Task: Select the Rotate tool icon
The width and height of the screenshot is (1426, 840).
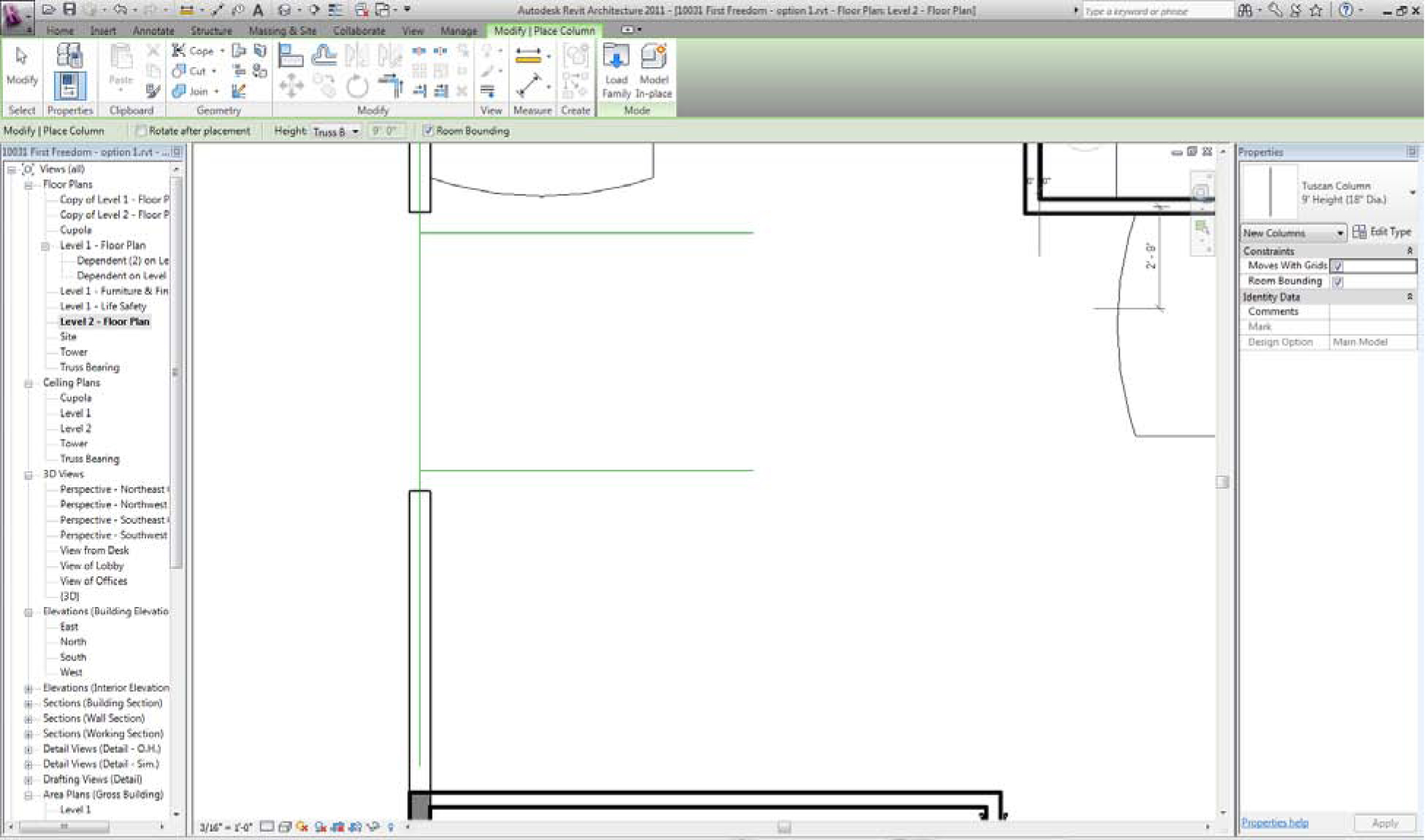Action: pyautogui.click(x=356, y=88)
